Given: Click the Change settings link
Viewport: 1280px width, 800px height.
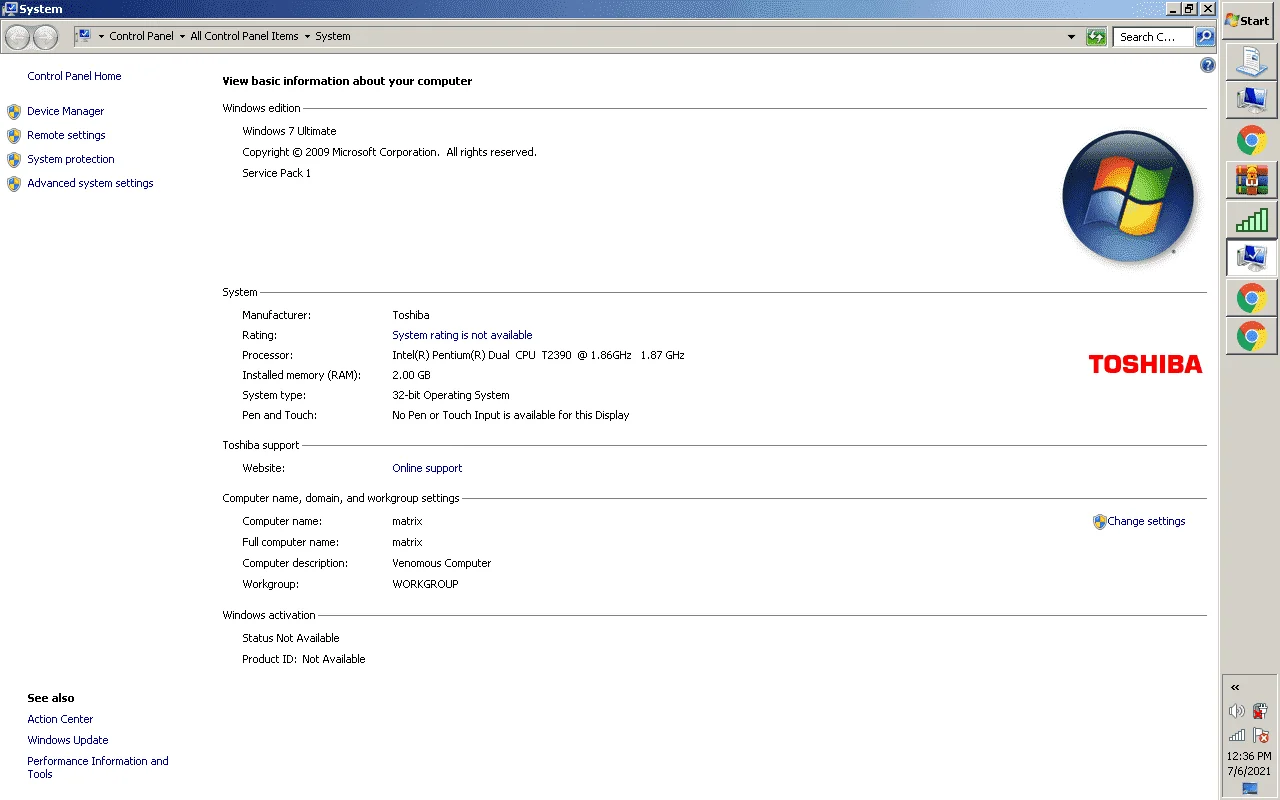Looking at the screenshot, I should [1146, 521].
